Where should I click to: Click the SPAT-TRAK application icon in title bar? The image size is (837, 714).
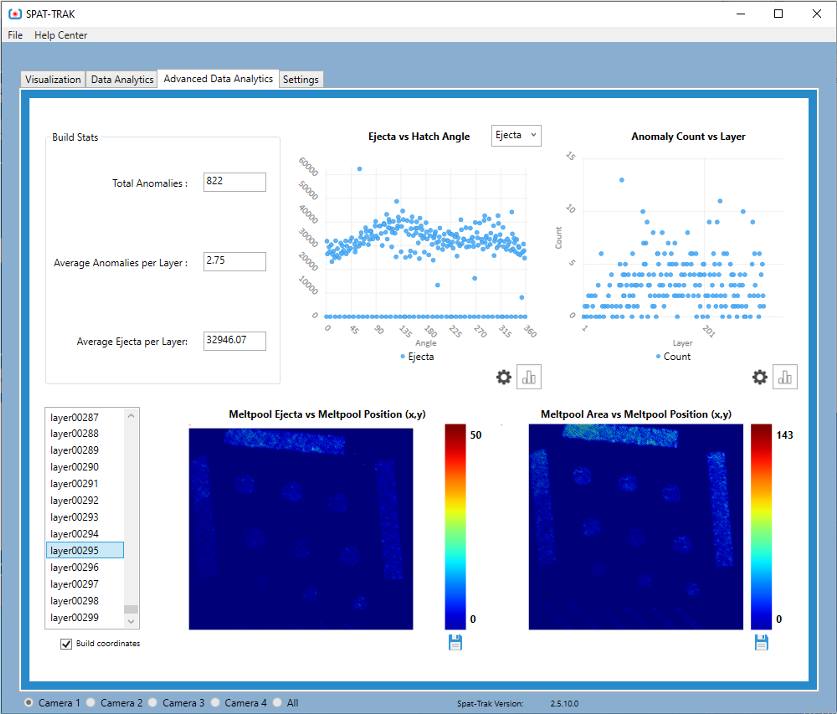click(15, 14)
